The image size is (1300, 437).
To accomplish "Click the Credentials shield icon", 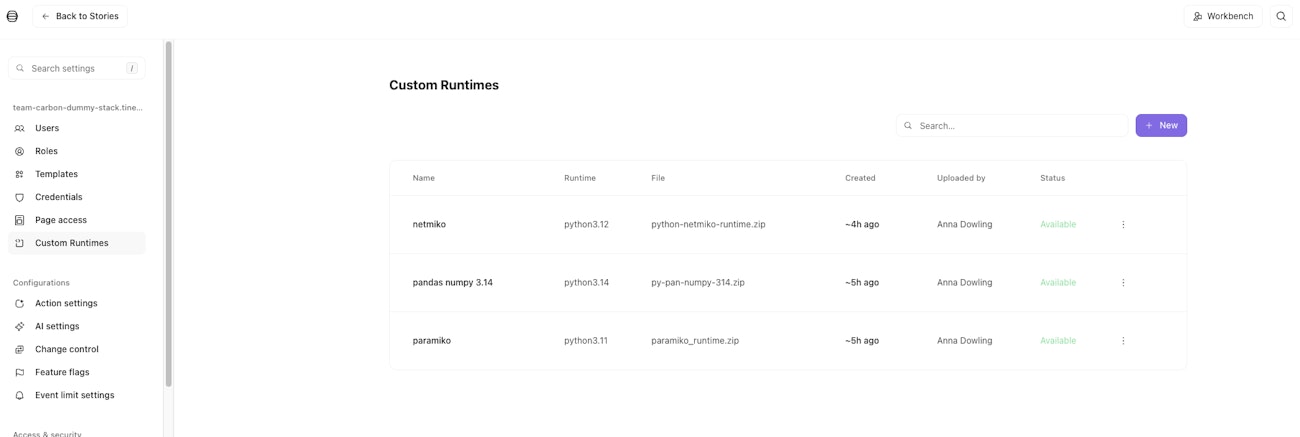I will [19, 198].
